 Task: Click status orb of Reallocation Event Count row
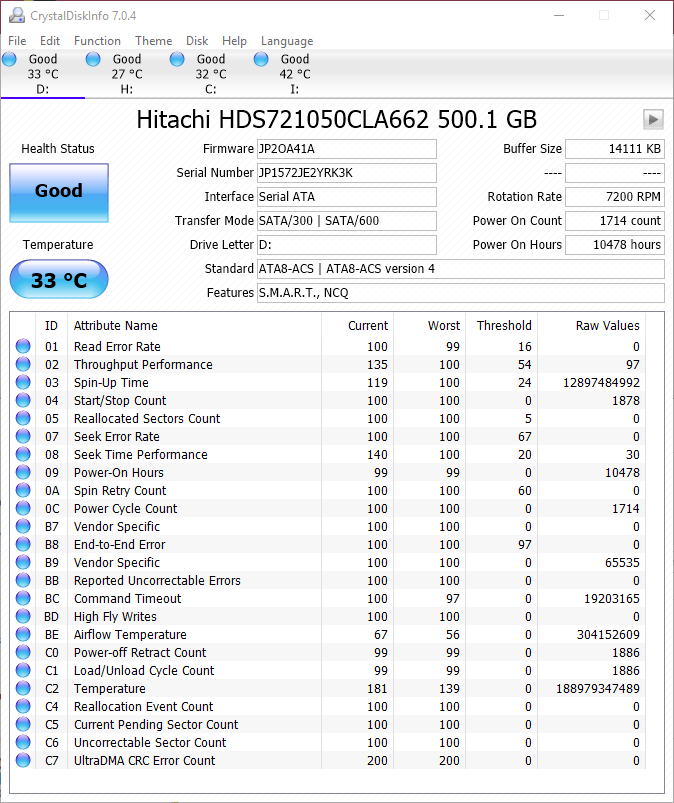(x=23, y=706)
